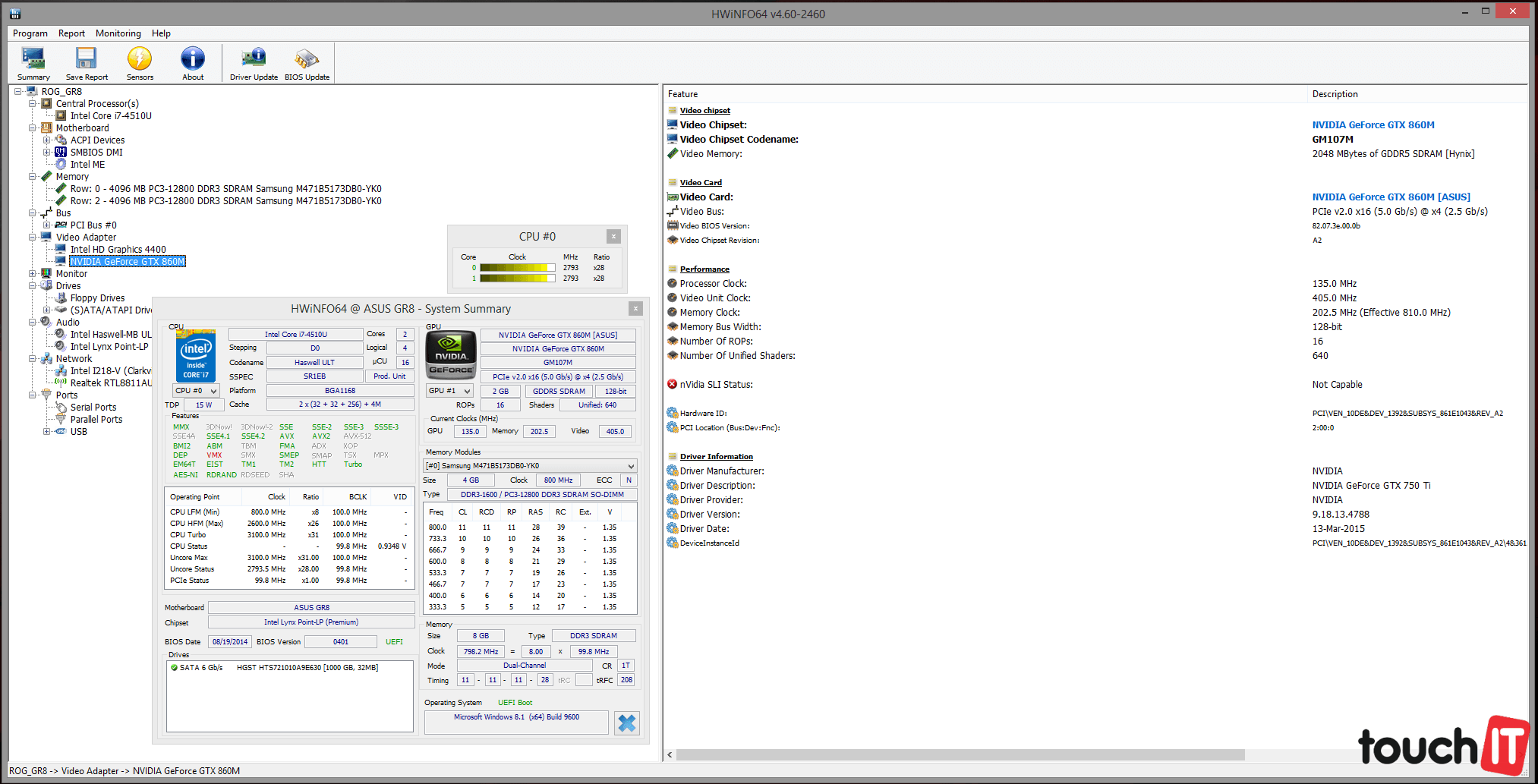This screenshot has height=784, width=1538.
Task: Click the NVIDIA GeForce logo image
Action: pyautogui.click(x=451, y=355)
